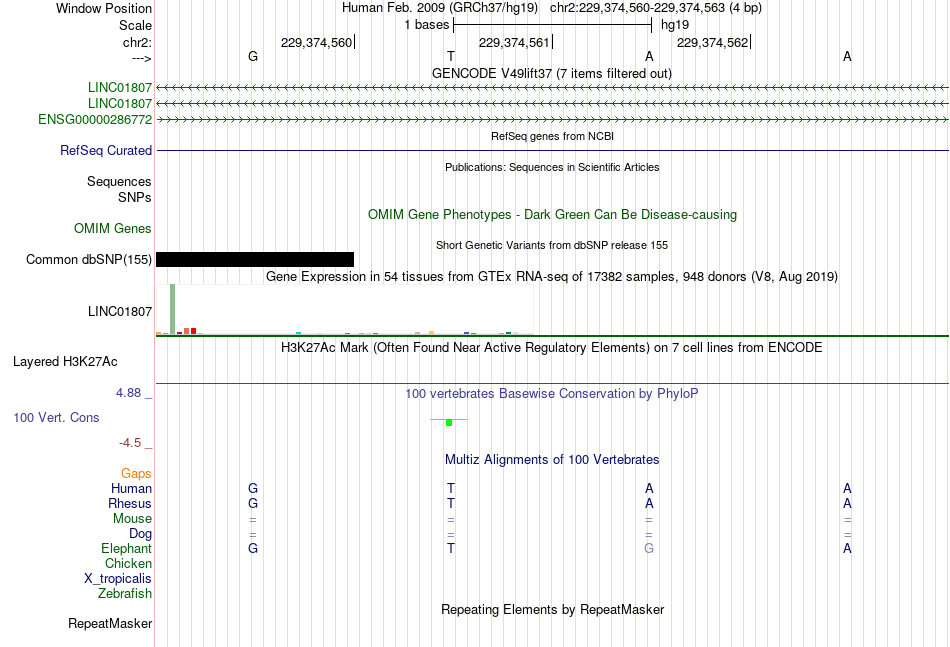Click the Elephant alignment row label
Image resolution: width=950 pixels, height=647 pixels.
click(126, 548)
